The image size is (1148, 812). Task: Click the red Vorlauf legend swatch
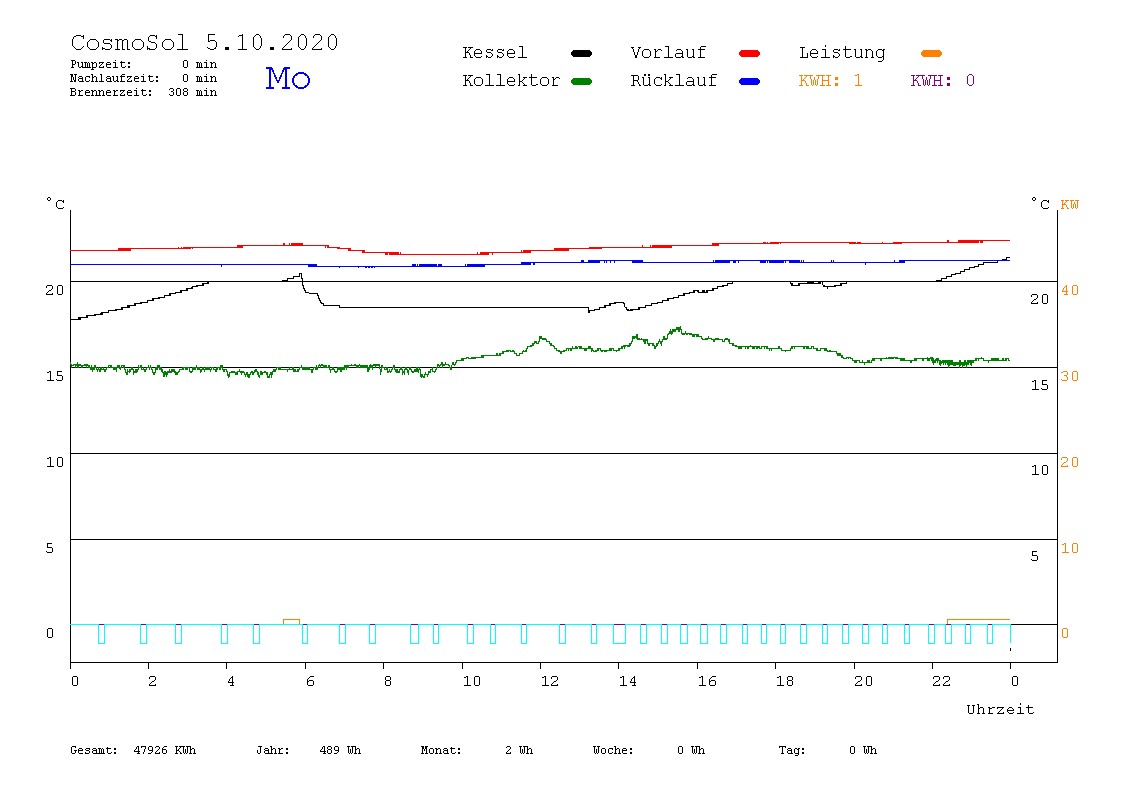click(x=750, y=53)
